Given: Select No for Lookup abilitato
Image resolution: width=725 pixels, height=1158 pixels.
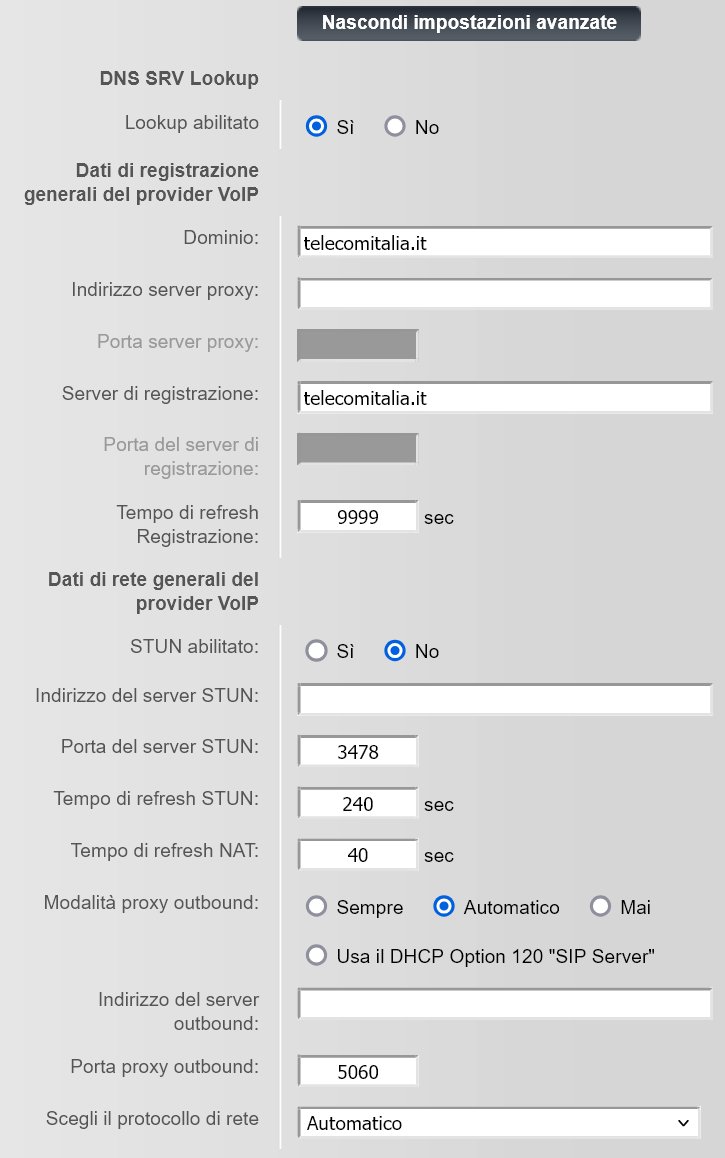Looking at the screenshot, I should 395,127.
